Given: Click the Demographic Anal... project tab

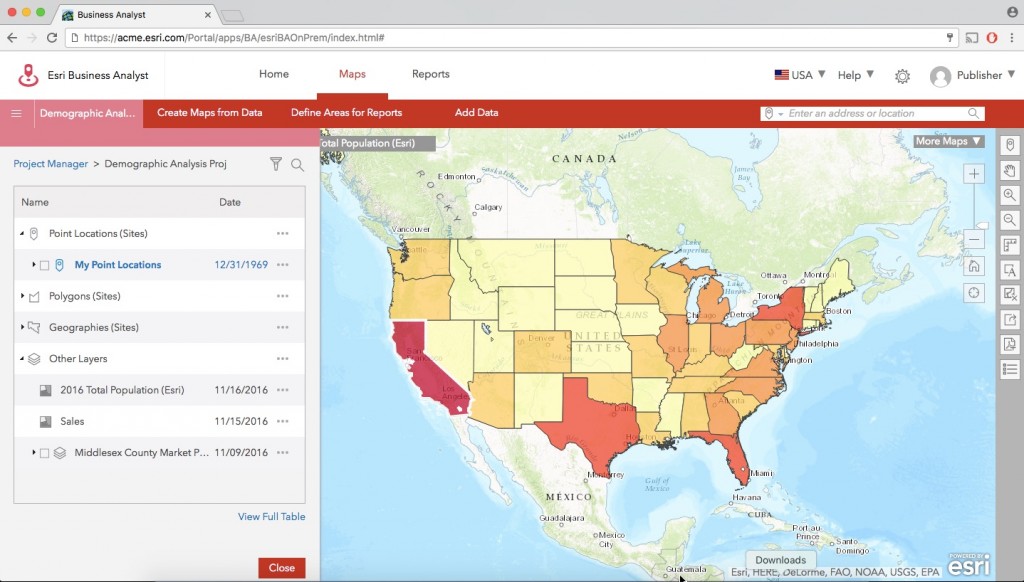Looking at the screenshot, I should (88, 113).
